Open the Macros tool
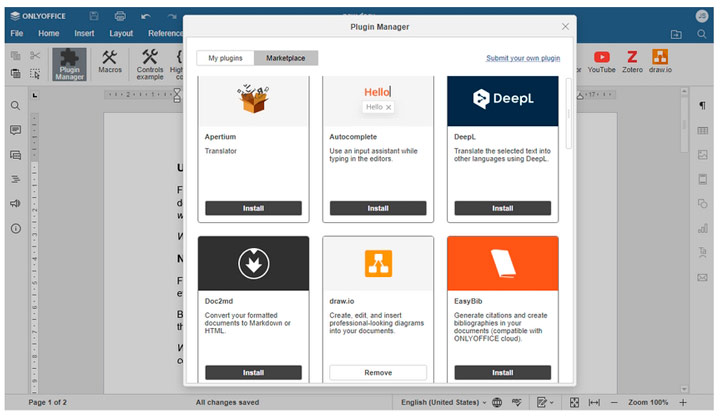This screenshot has height=416, width=720. pos(110,62)
